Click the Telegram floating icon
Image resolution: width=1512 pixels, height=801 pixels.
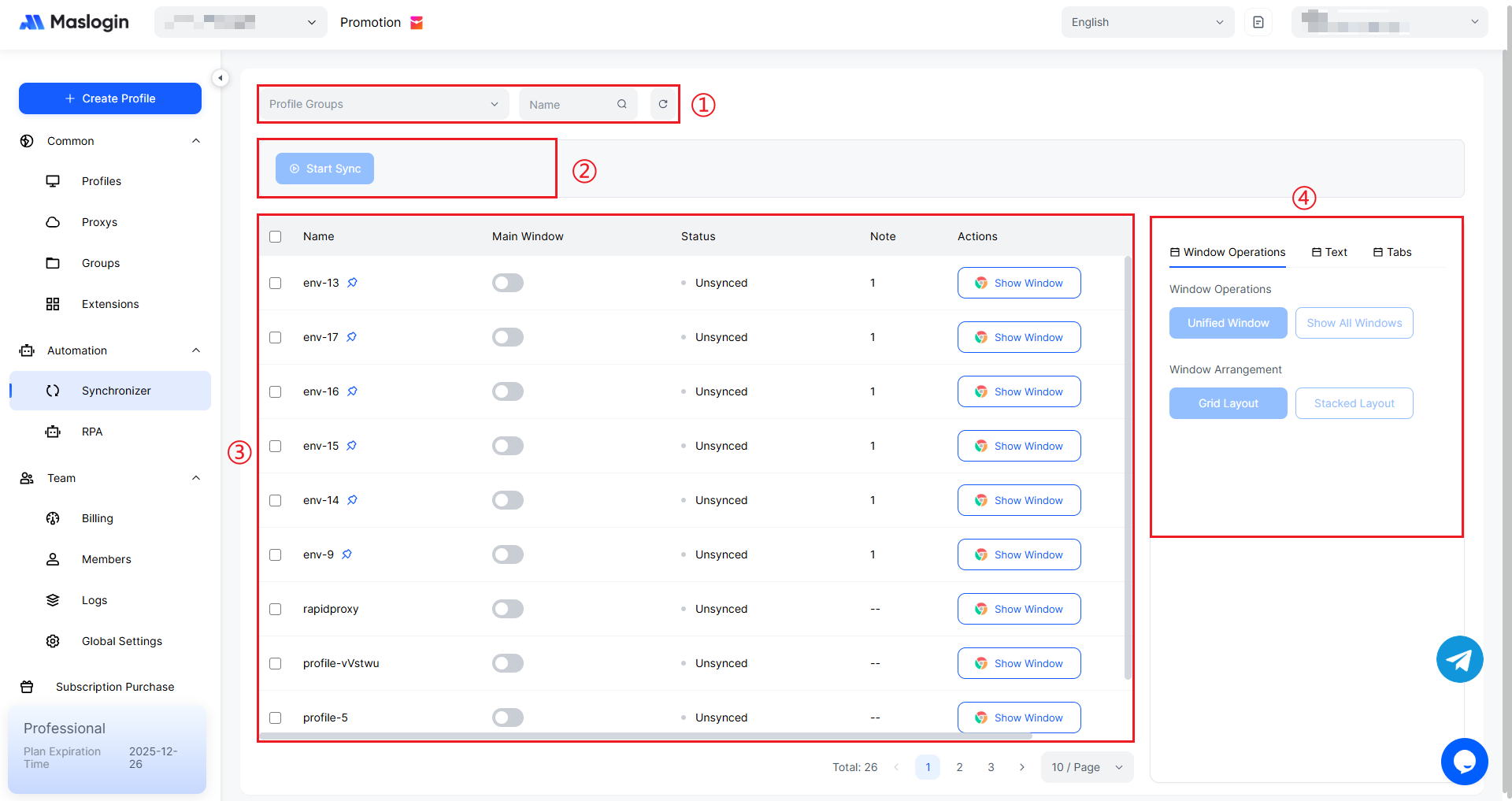pos(1459,659)
